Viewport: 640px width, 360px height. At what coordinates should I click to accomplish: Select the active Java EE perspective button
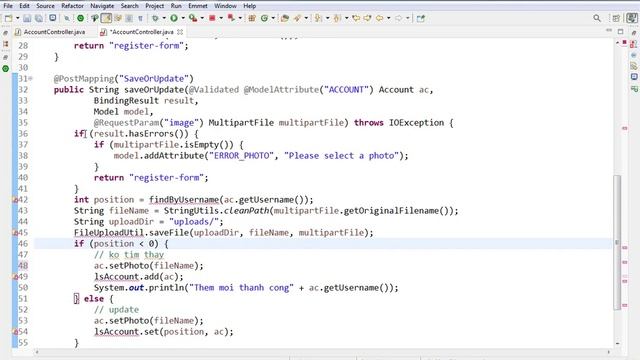(x=632, y=18)
